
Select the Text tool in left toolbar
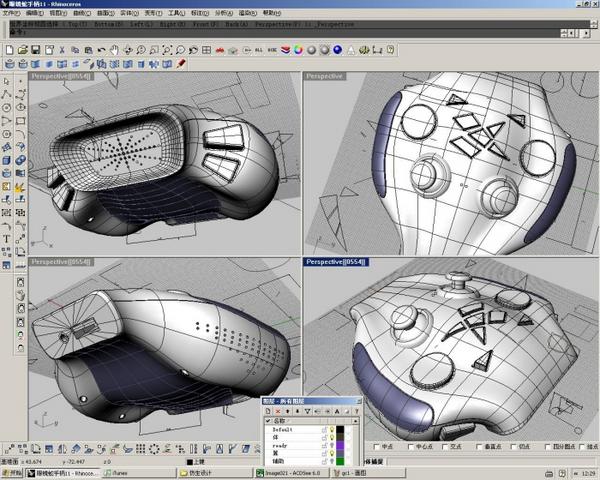[x=7, y=239]
